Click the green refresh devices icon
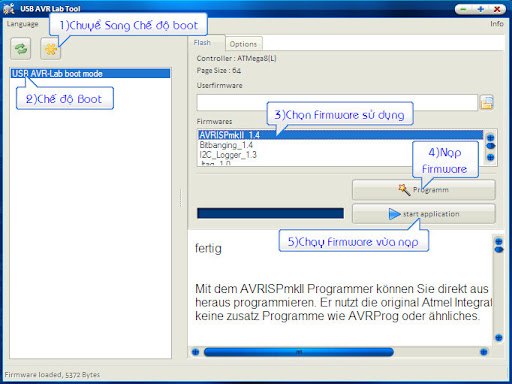This screenshot has height=384, width=512. pos(21,49)
